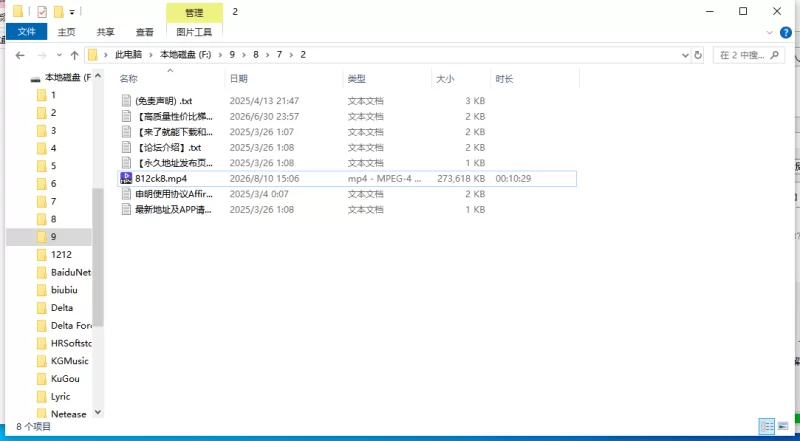Switch to the 查看 tab
The height and width of the screenshot is (441, 800).
click(x=144, y=32)
